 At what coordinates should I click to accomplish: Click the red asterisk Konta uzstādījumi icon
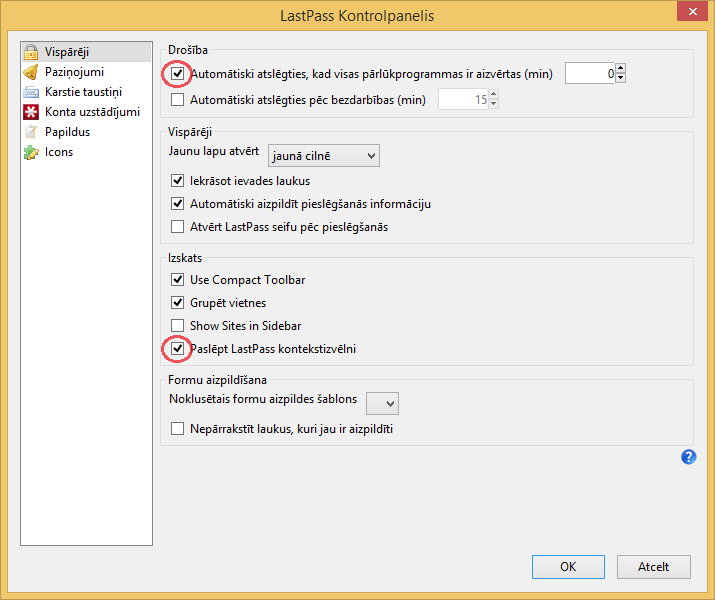pos(31,112)
